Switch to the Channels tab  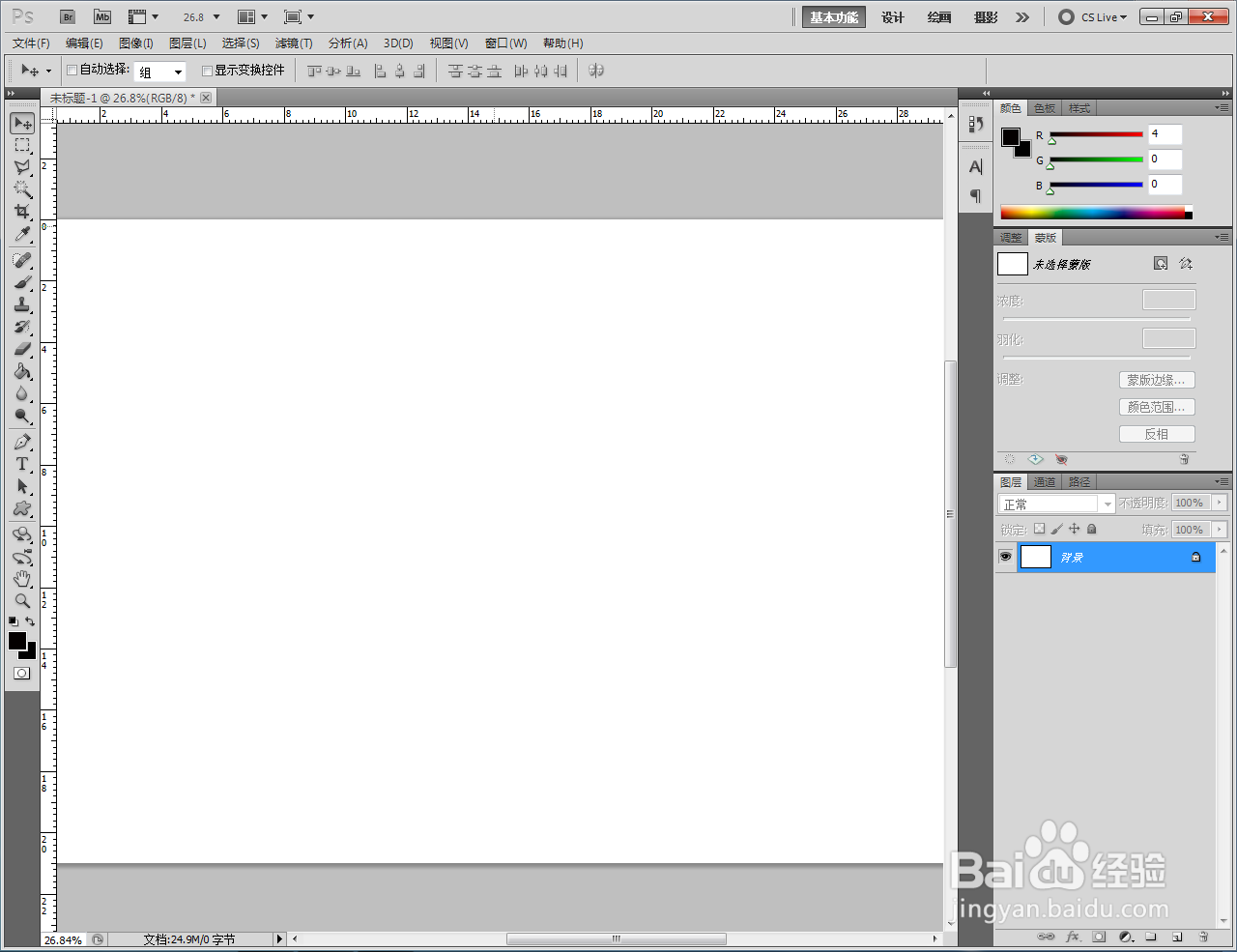(x=1045, y=482)
